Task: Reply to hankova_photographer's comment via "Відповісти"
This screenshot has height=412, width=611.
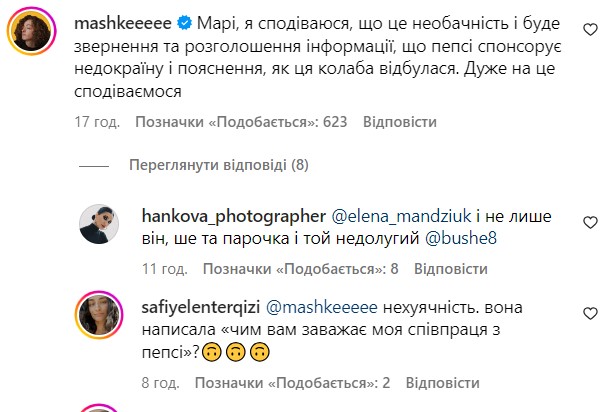Action: (450, 269)
